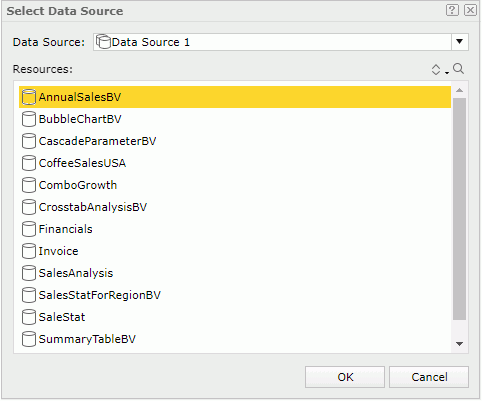Image resolution: width=482 pixels, height=401 pixels.
Task: Select the CascadeParameterBV resource name
Action: (97, 141)
